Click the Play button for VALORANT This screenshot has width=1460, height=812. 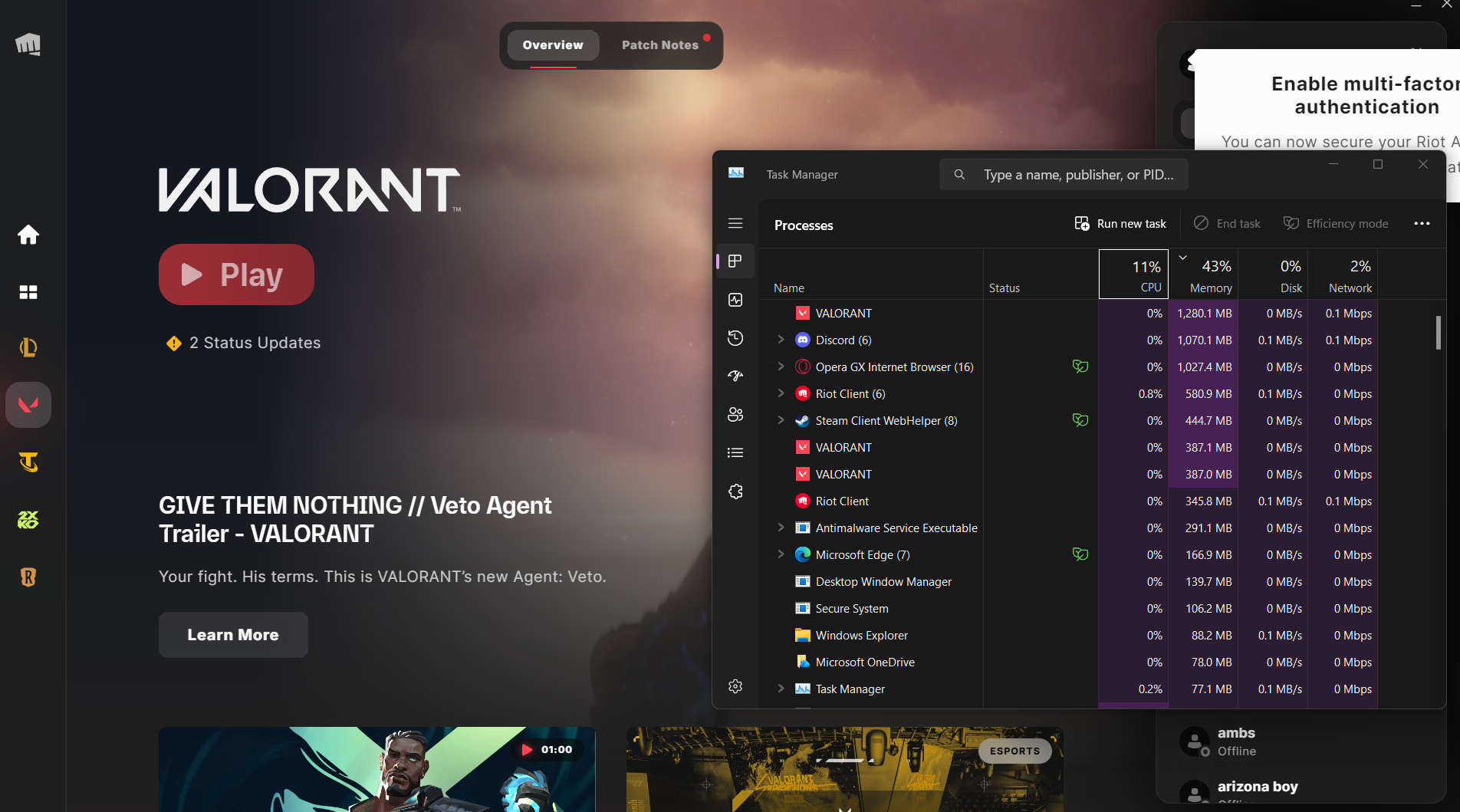coord(236,275)
